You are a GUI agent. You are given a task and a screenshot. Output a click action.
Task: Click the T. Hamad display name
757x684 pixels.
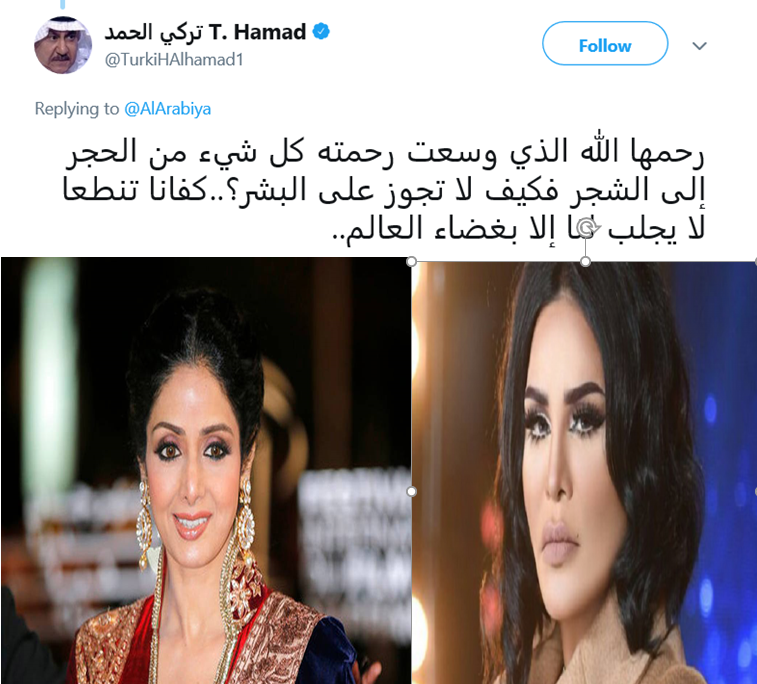[257, 32]
